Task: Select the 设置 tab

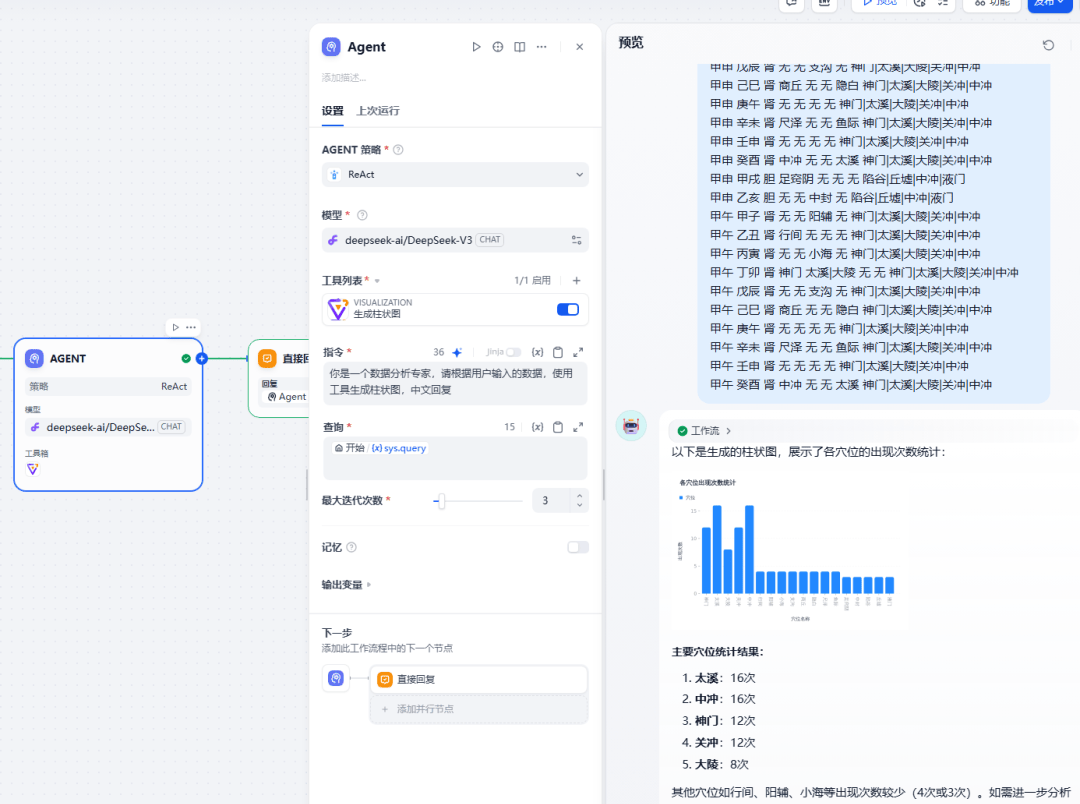Action: pyautogui.click(x=332, y=111)
